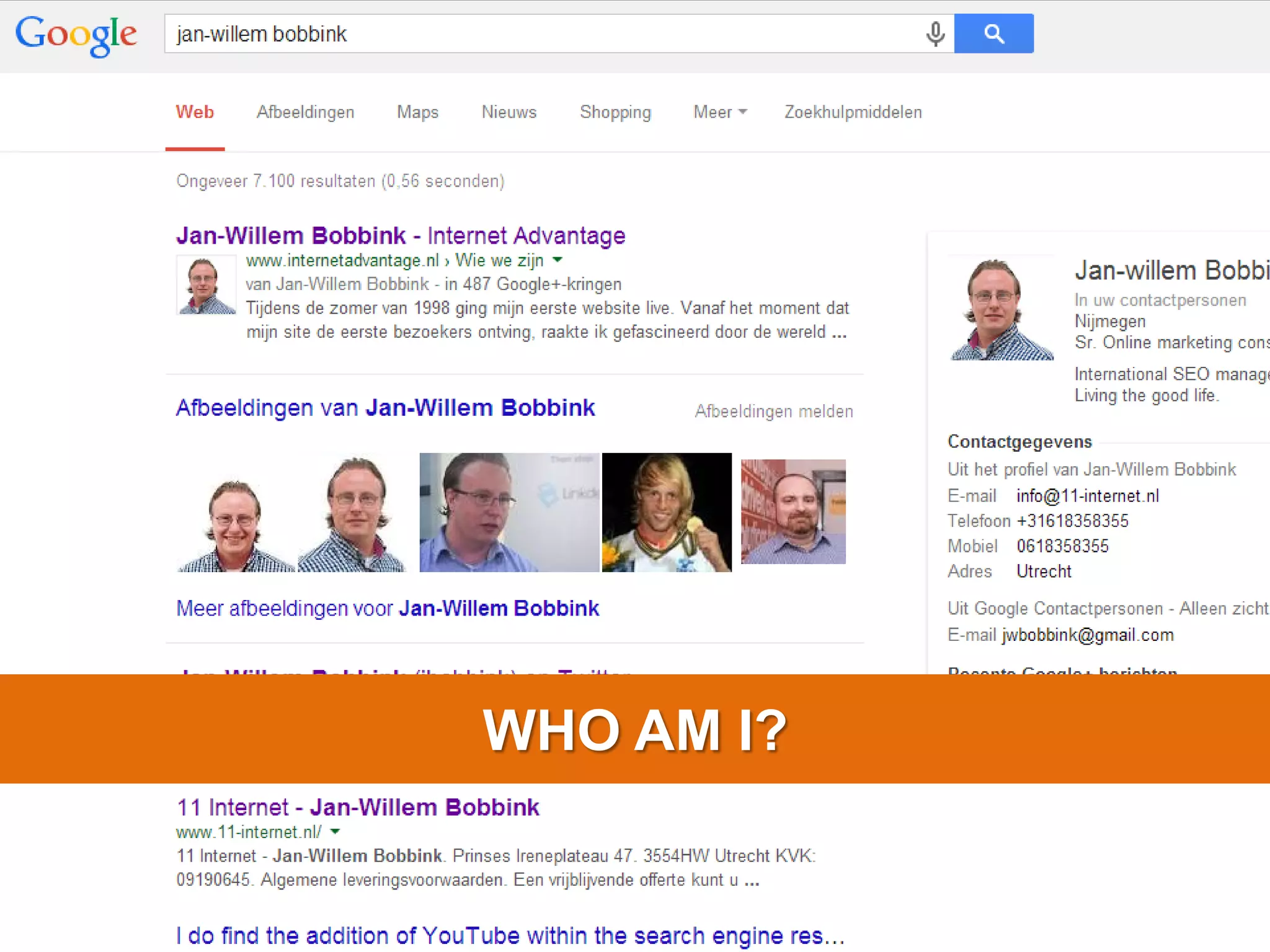
Task: Click the blue magnifier search button
Action: point(993,33)
